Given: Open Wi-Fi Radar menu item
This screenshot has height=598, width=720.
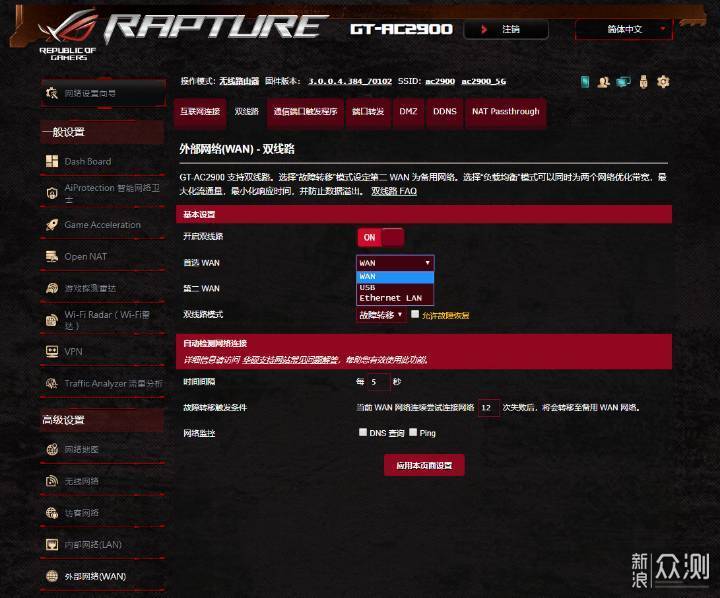Looking at the screenshot, I should (102, 320).
